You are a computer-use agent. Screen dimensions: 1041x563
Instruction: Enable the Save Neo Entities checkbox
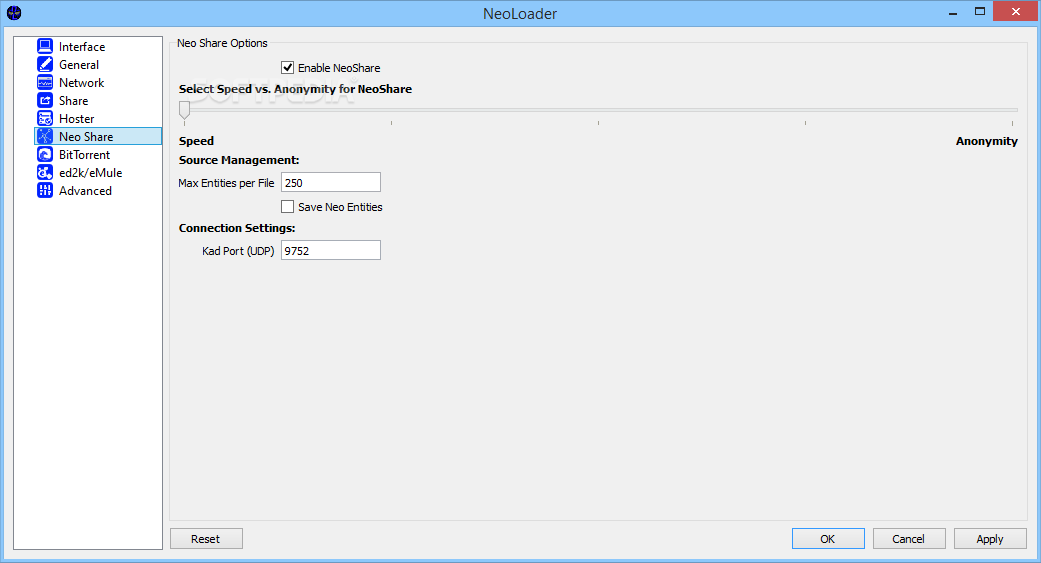287,206
